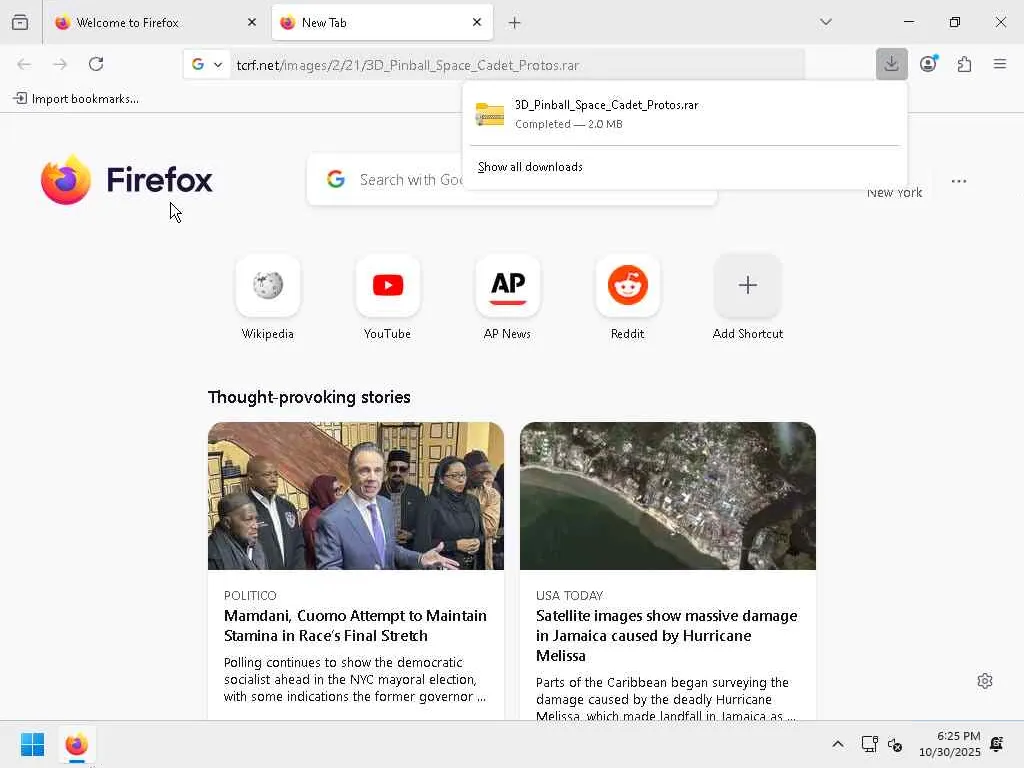
Task: Open the clock and date in the taskbar
Action: [x=950, y=744]
